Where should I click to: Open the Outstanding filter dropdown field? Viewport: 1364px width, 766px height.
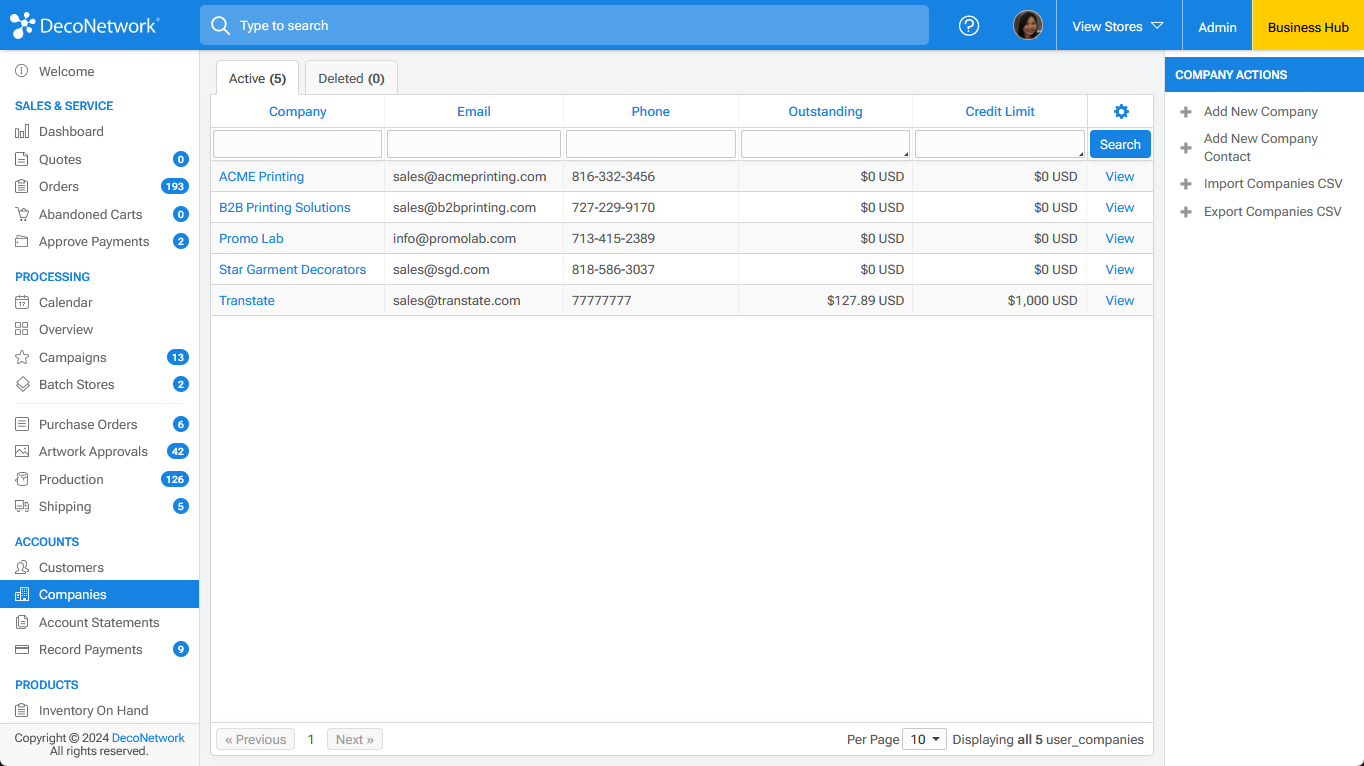825,144
